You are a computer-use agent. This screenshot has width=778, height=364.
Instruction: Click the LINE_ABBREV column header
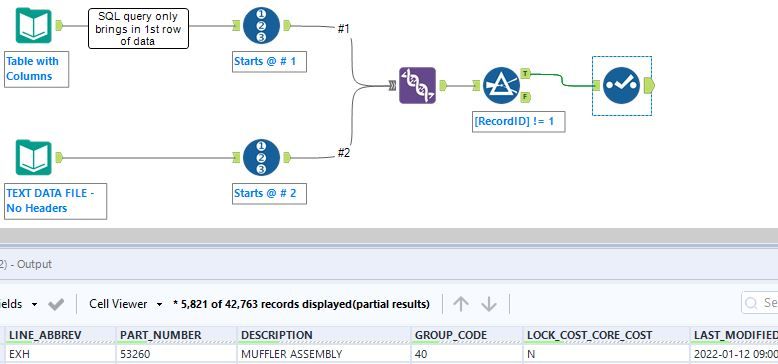coord(61,336)
